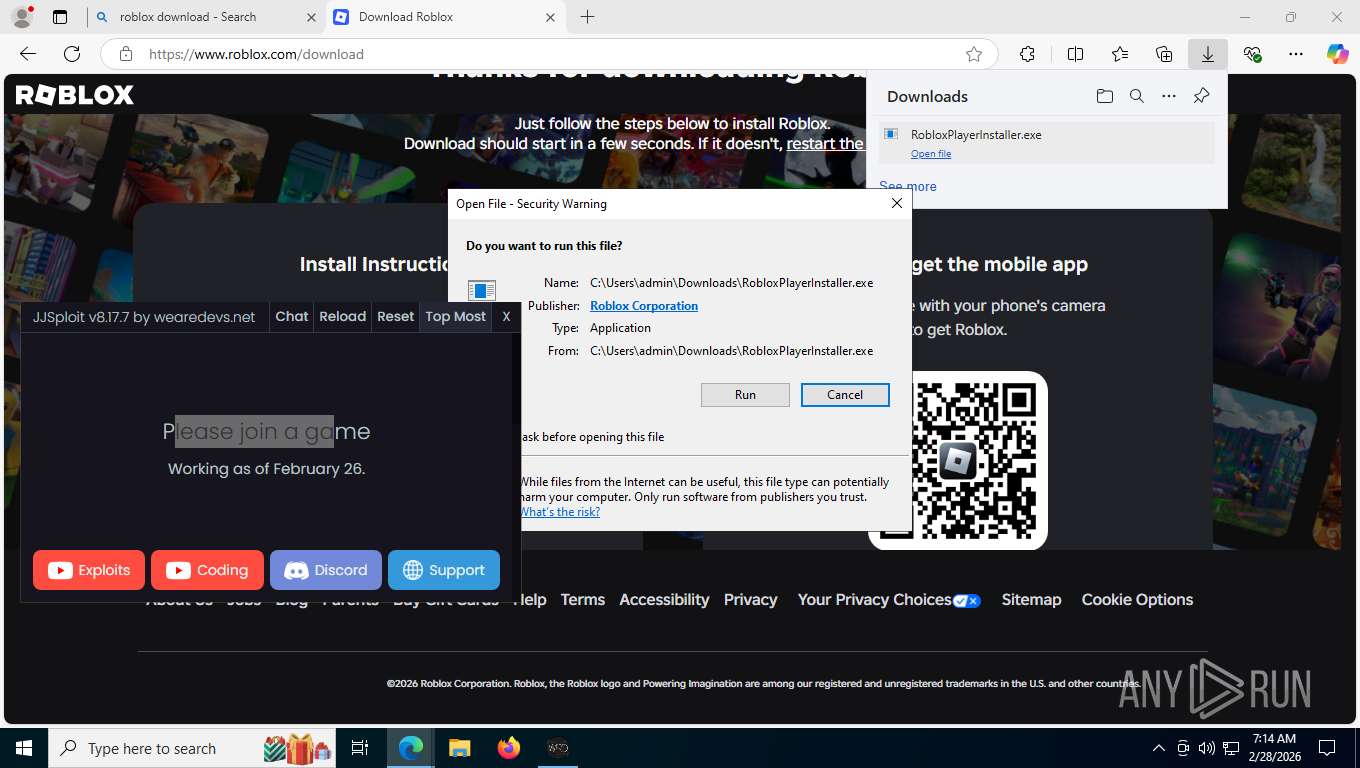
Task: View site information lock icon
Action: coord(125,54)
